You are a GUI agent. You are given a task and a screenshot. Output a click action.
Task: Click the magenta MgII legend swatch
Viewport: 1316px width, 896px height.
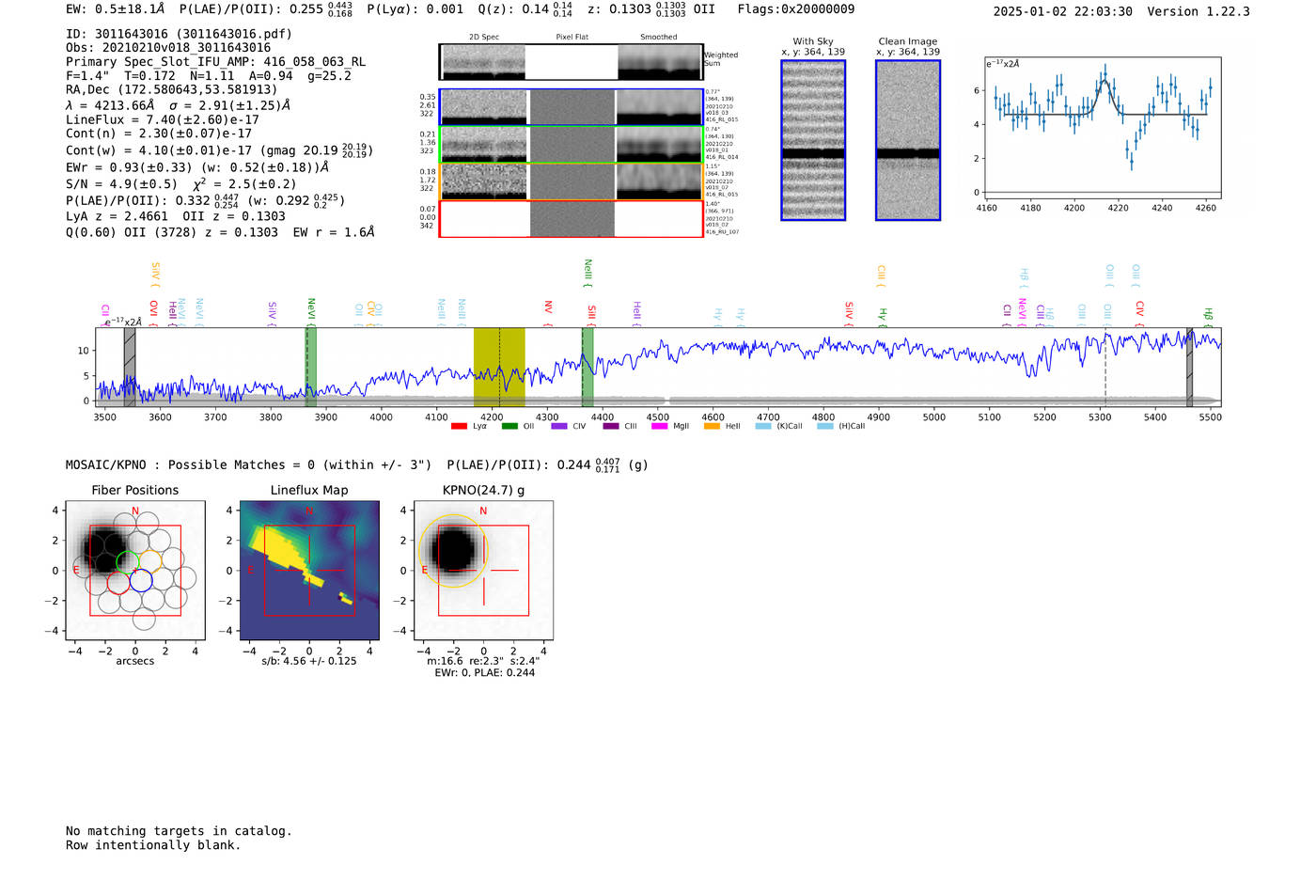(659, 427)
